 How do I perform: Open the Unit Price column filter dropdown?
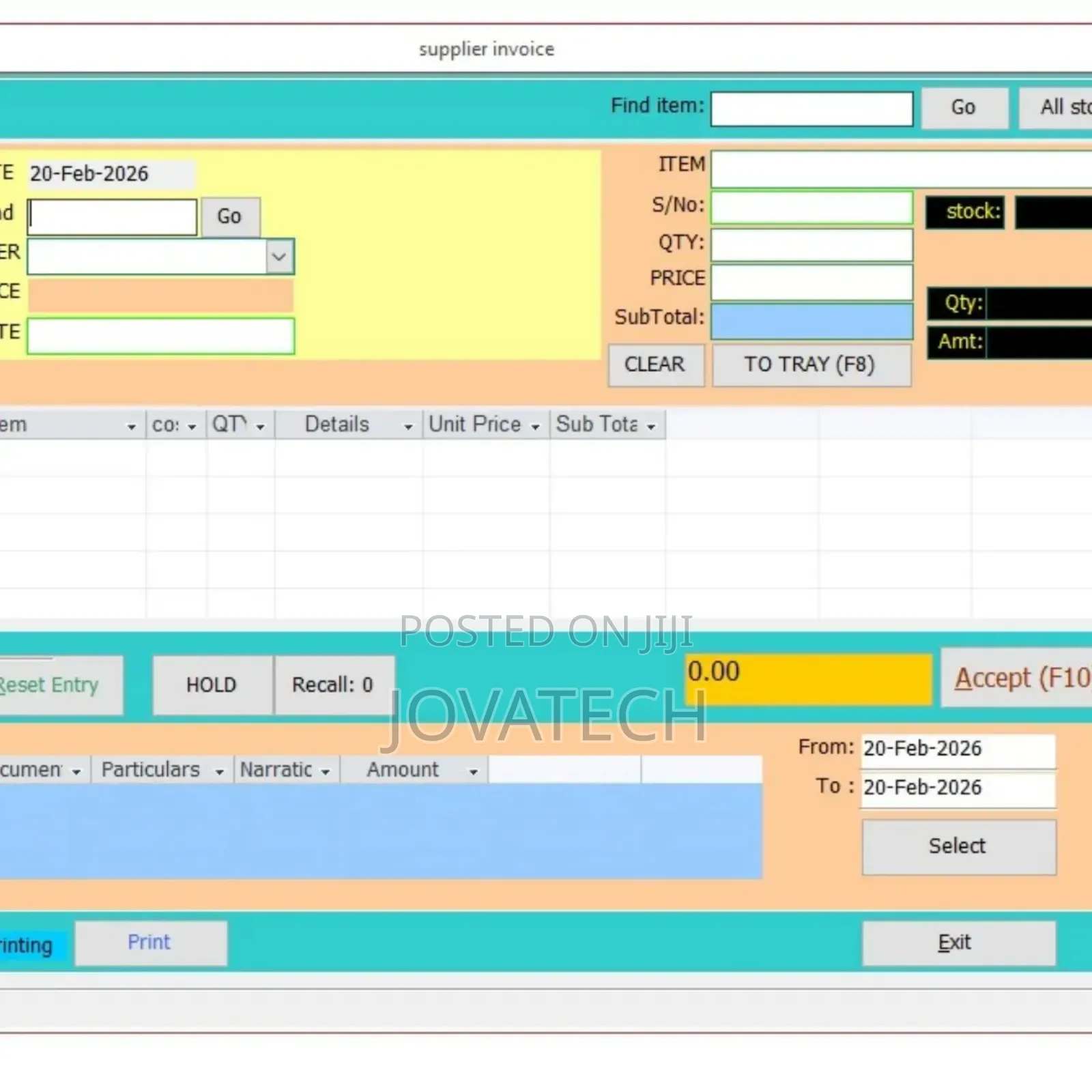(535, 427)
